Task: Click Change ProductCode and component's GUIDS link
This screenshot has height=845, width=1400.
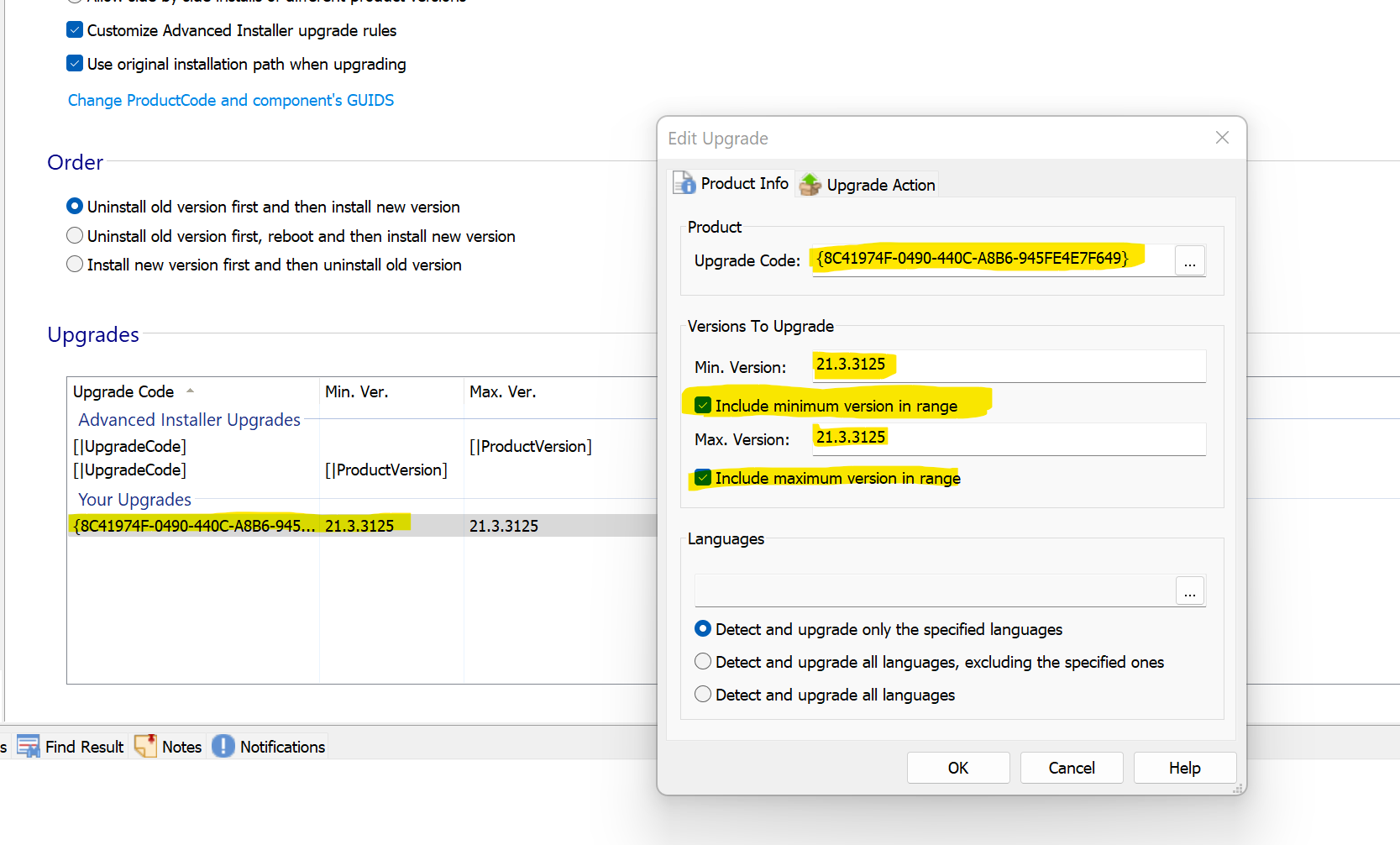Action: 231,100
